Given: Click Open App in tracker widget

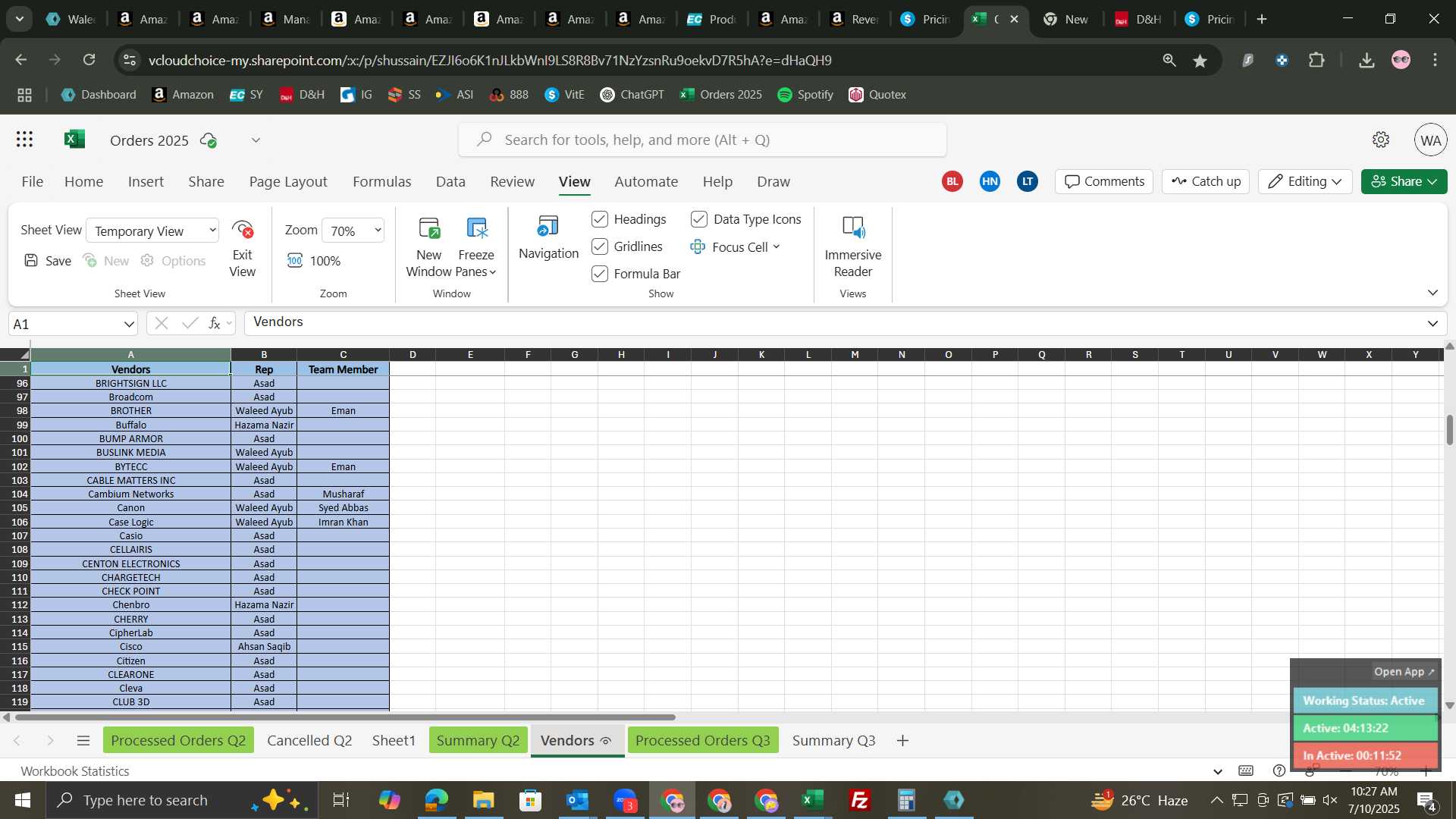Looking at the screenshot, I should tap(1404, 672).
